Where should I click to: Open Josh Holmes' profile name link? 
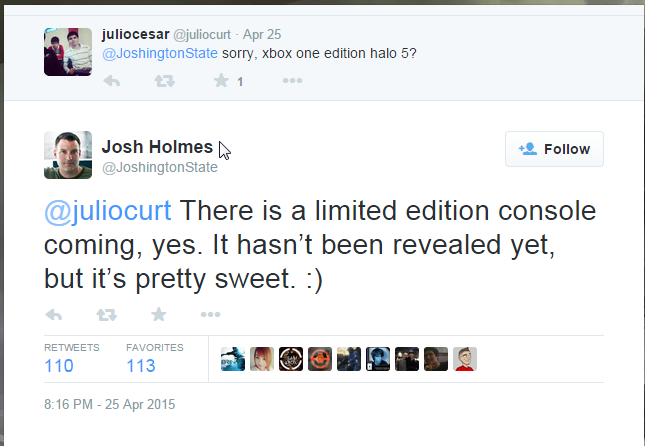point(158,147)
